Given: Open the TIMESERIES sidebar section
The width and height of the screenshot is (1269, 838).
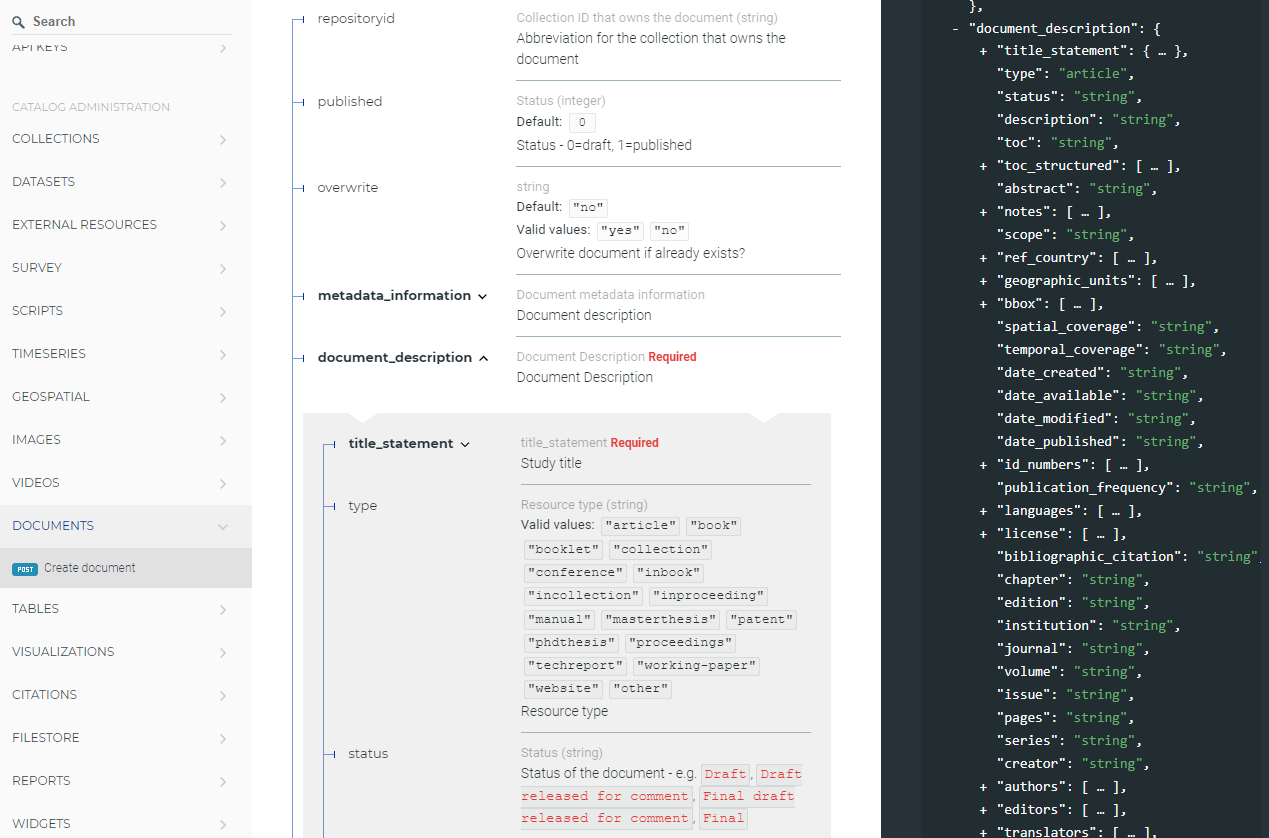Looking at the screenshot, I should pos(126,354).
